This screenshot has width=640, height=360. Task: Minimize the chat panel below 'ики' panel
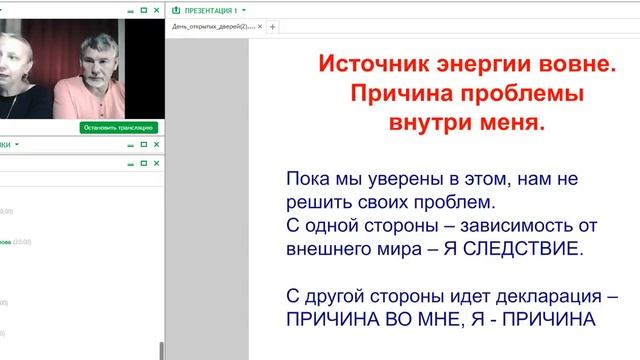131,164
